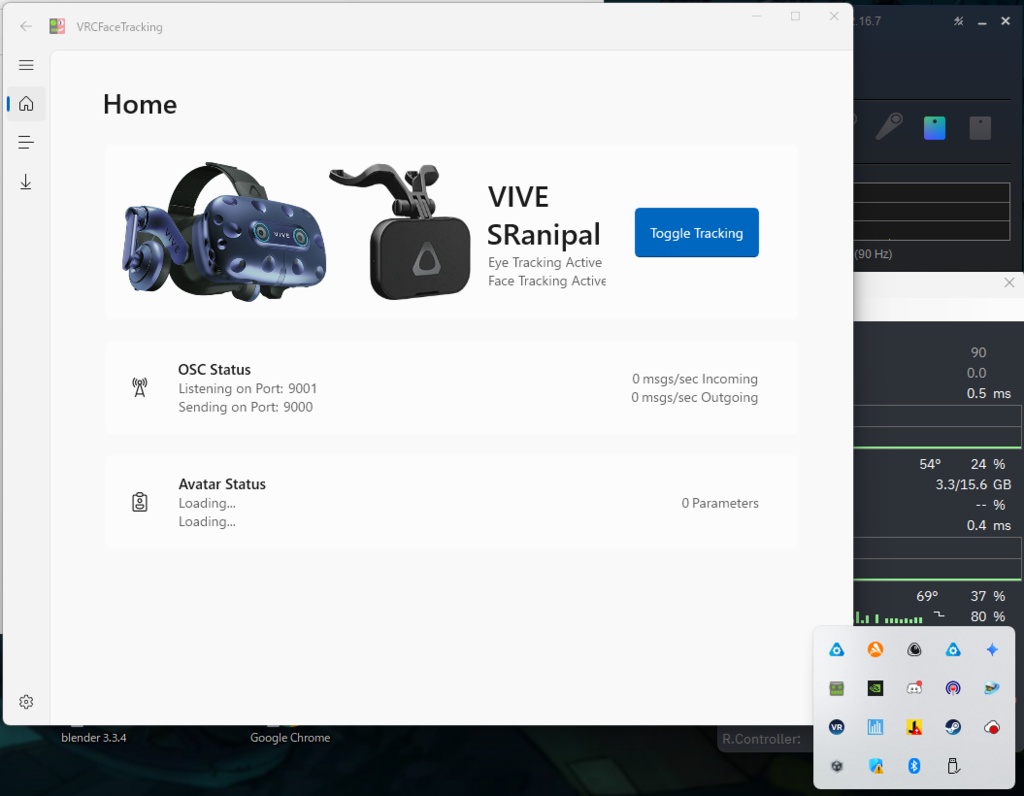Open the hamburger navigation menu
The height and width of the screenshot is (796, 1024).
(x=26, y=65)
